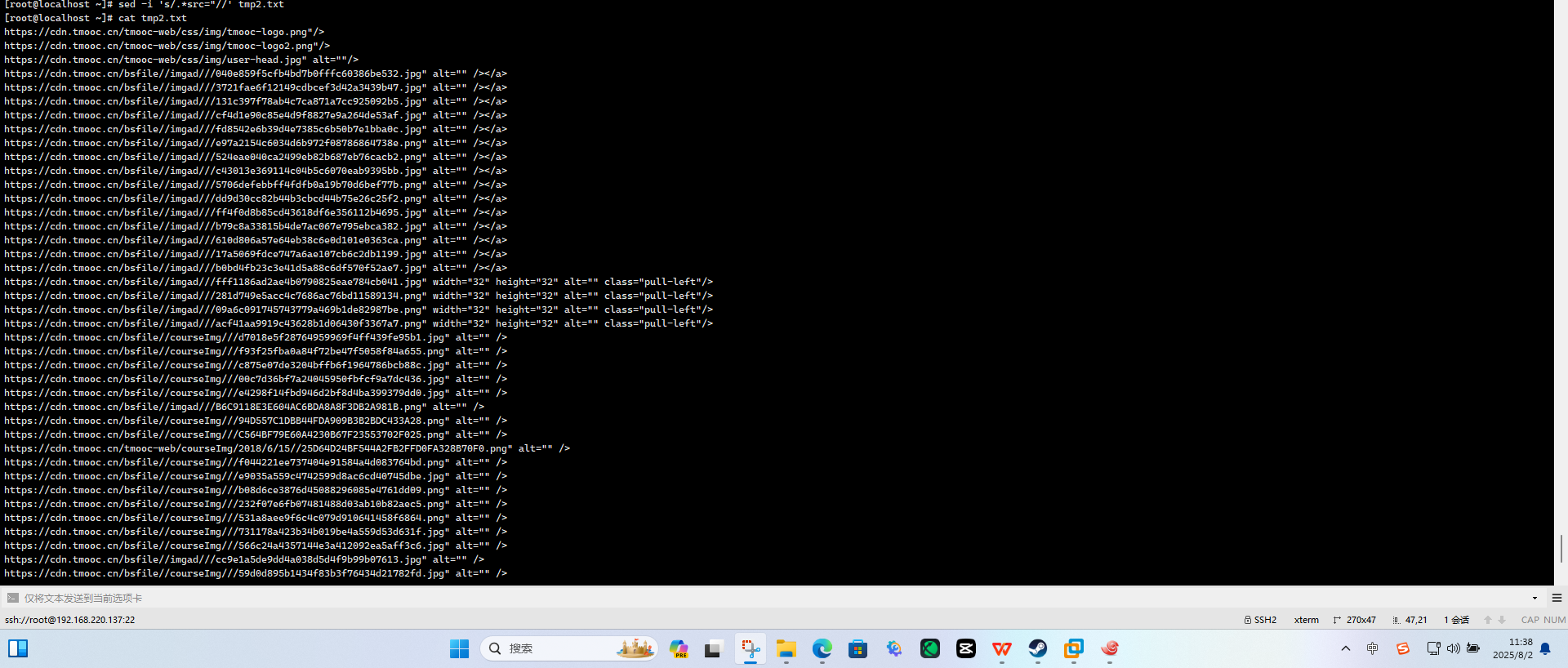Image resolution: width=1568 pixels, height=668 pixels.
Task: Click the courseImg/2018/6/15 URL line
Action: (287, 448)
